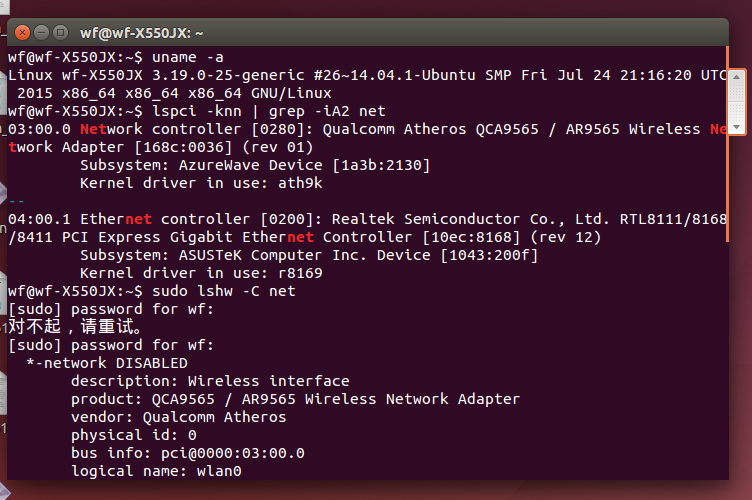
Task: Click the r8169 kernel driver name
Action: (300, 273)
